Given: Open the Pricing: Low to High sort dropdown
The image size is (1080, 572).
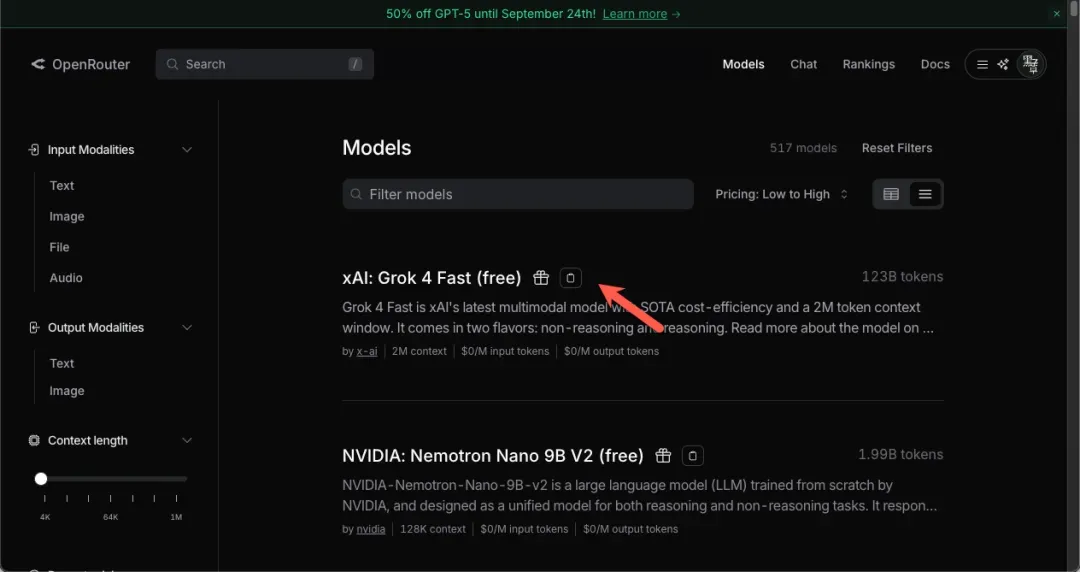Looking at the screenshot, I should coord(782,194).
